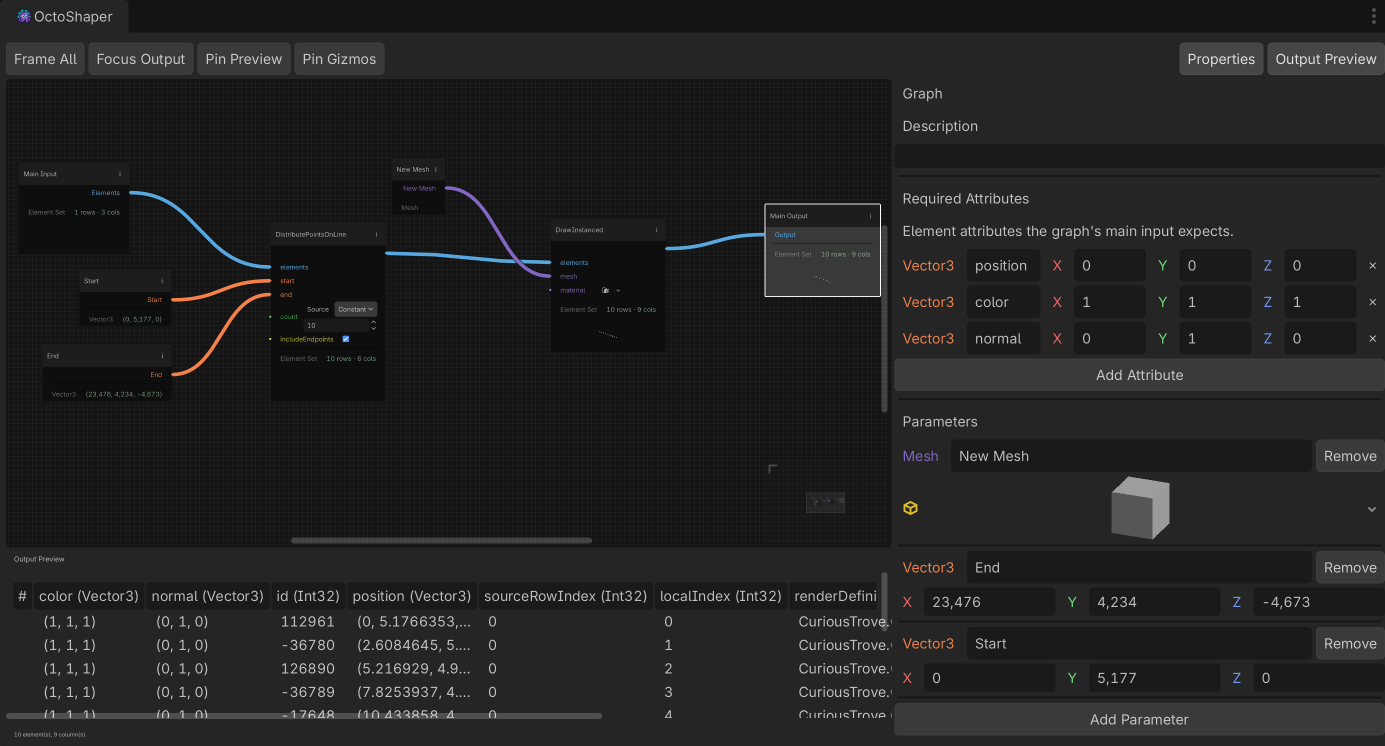Screen dimensions: 1385x746
Task: Edit the position attribute Z value
Action: coord(1320,266)
